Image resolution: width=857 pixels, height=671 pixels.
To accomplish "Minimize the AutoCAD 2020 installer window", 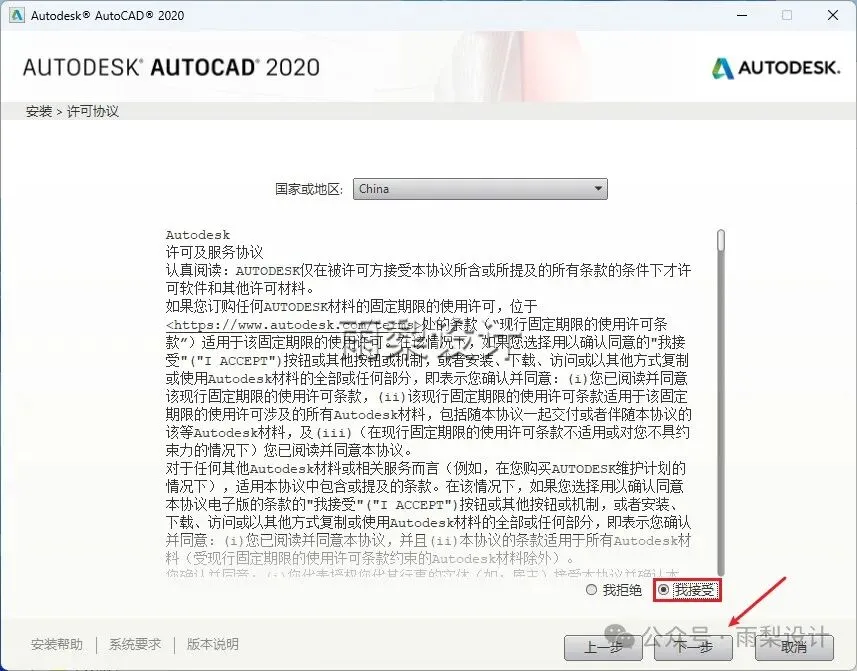I will [742, 15].
